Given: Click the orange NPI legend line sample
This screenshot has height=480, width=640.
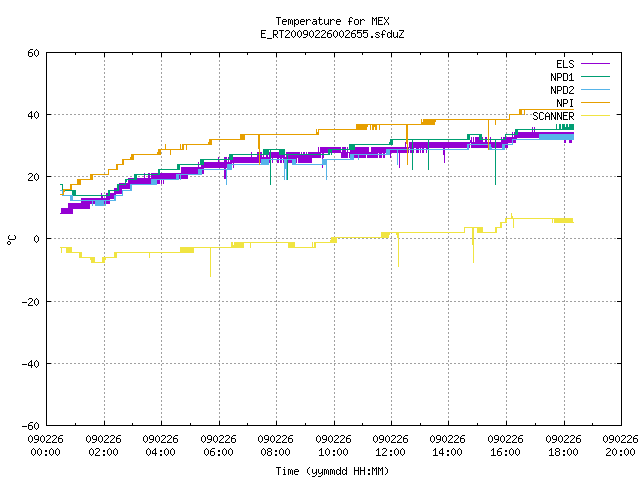Looking at the screenshot, I should tap(595, 103).
